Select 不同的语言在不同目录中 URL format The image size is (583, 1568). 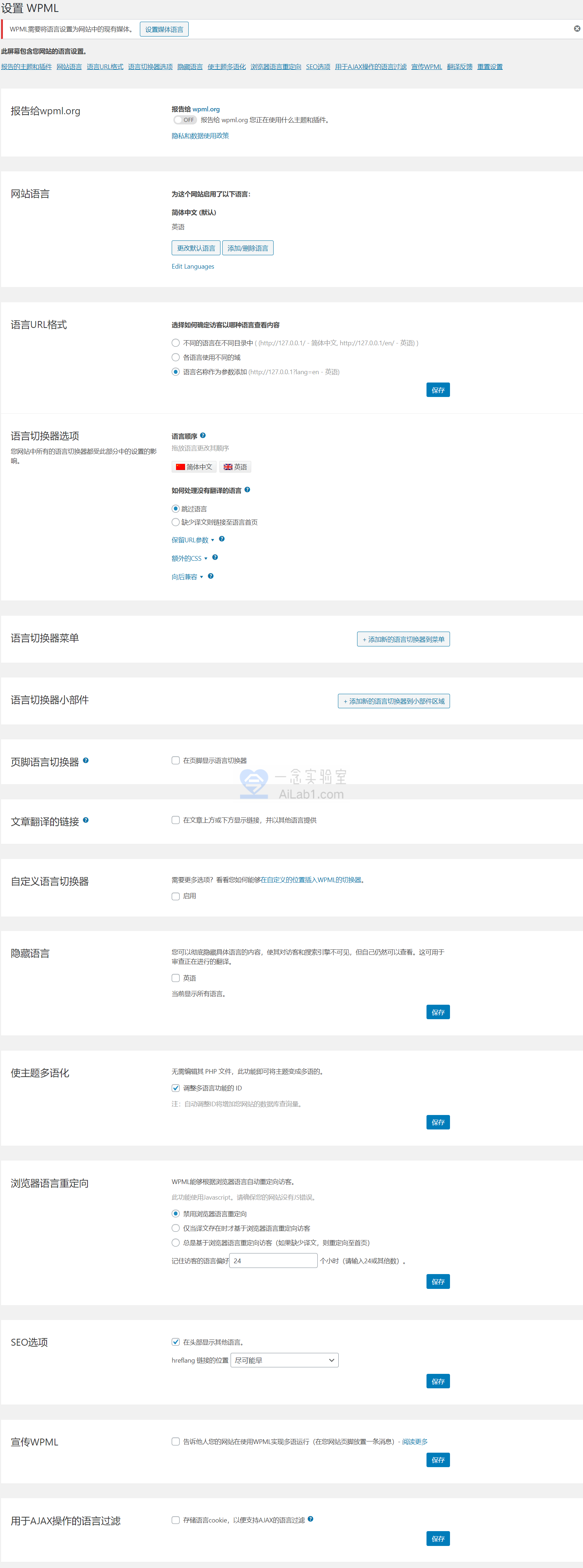point(176,343)
